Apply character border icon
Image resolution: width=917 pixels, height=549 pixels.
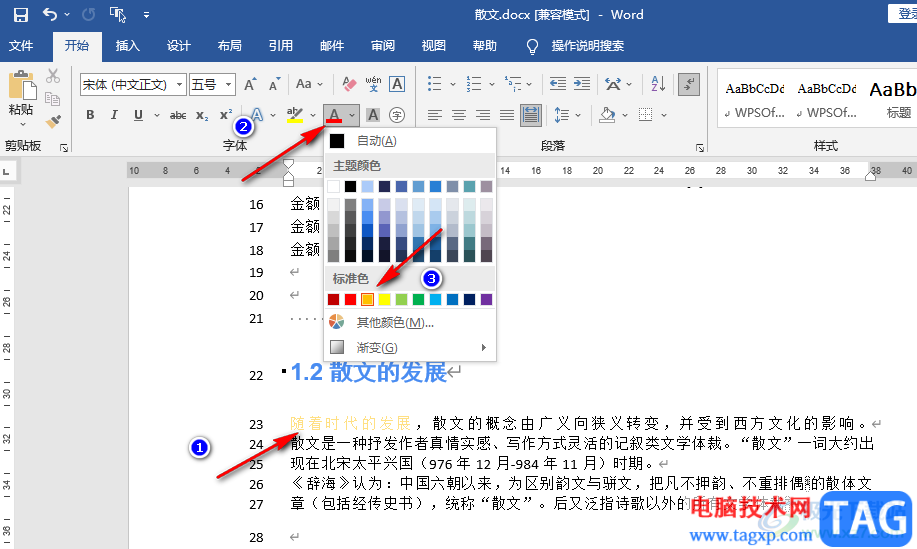point(397,85)
